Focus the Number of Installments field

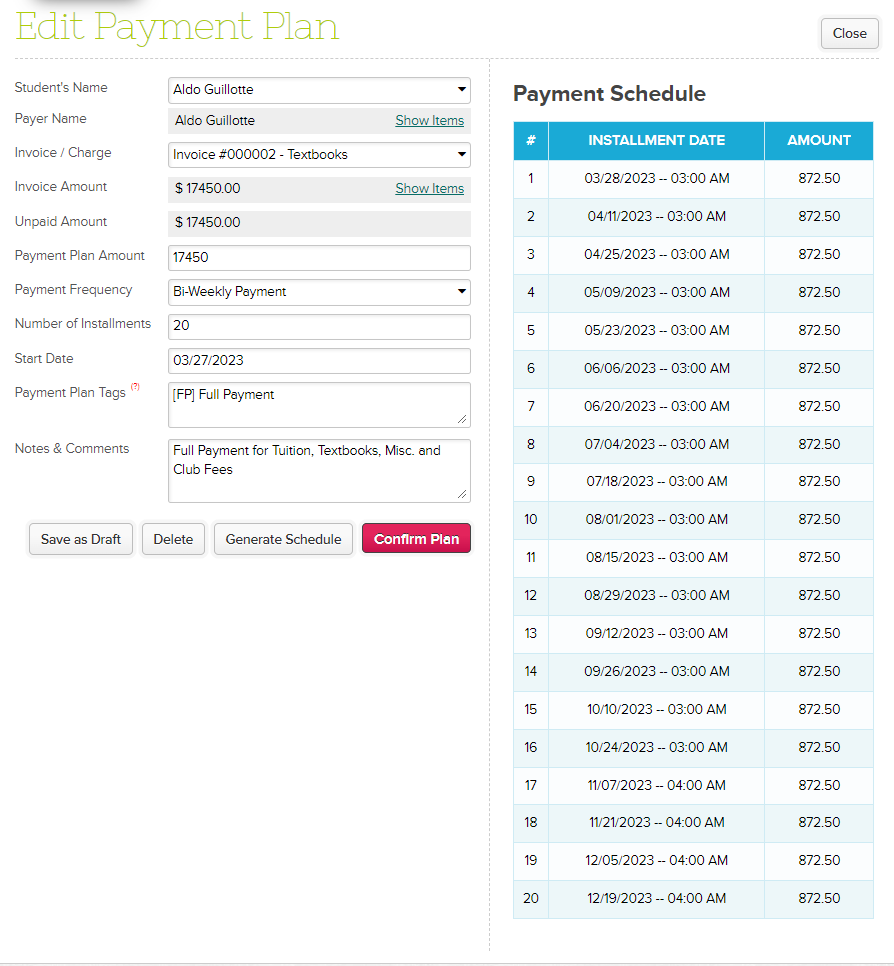click(x=319, y=327)
